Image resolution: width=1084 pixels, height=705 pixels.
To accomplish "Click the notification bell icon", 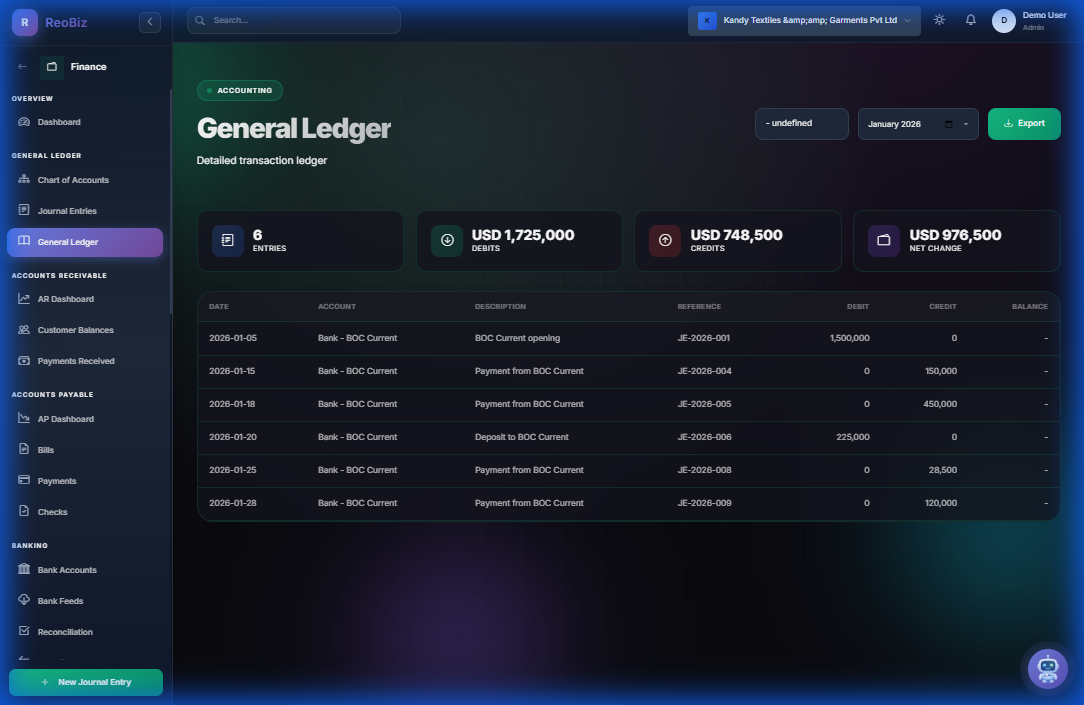I will pos(970,19).
